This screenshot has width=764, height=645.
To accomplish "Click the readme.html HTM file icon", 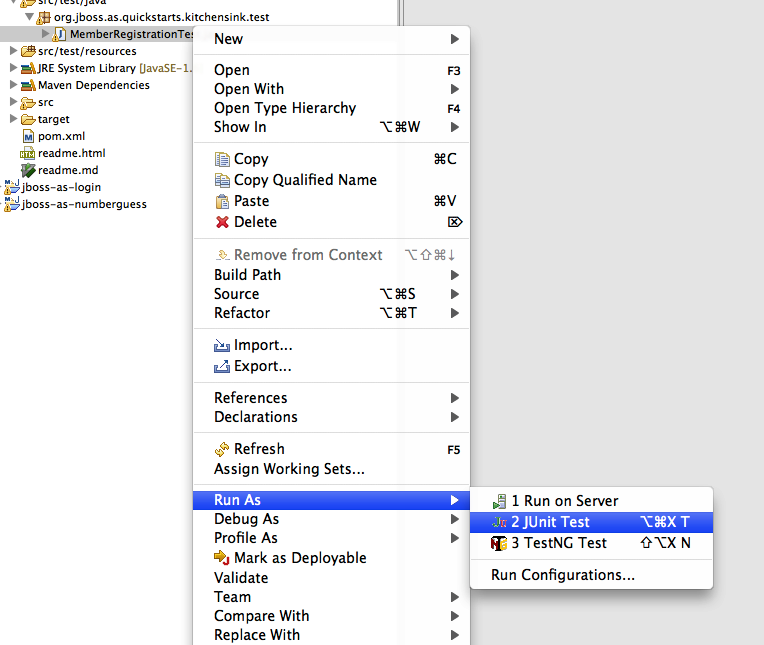I will (27, 153).
